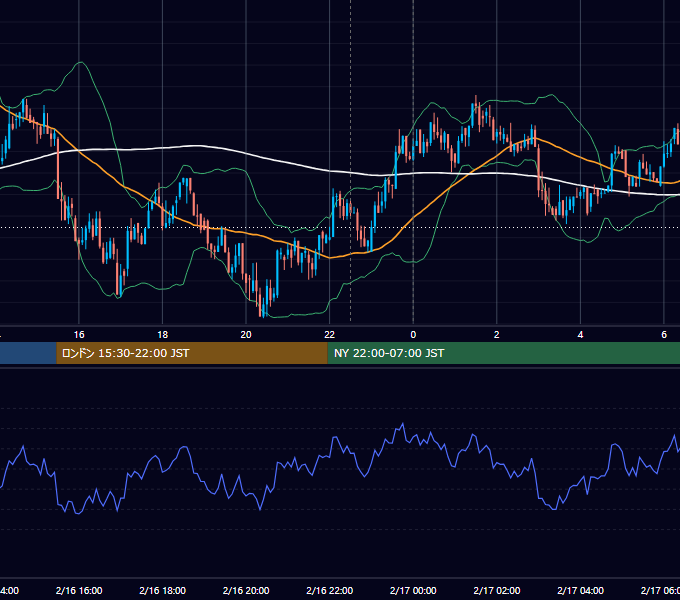Screen dimensions: 680x600
Task: Click the 2/16 18:00 indicator time label
Action: pyautogui.click(x=163, y=590)
